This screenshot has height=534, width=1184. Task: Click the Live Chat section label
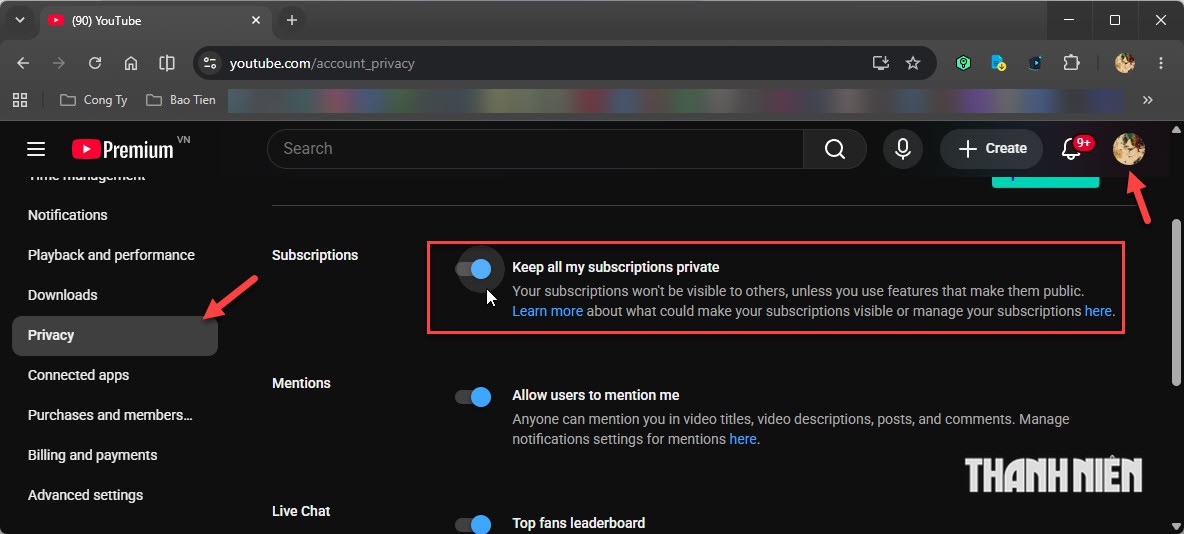tap(301, 511)
